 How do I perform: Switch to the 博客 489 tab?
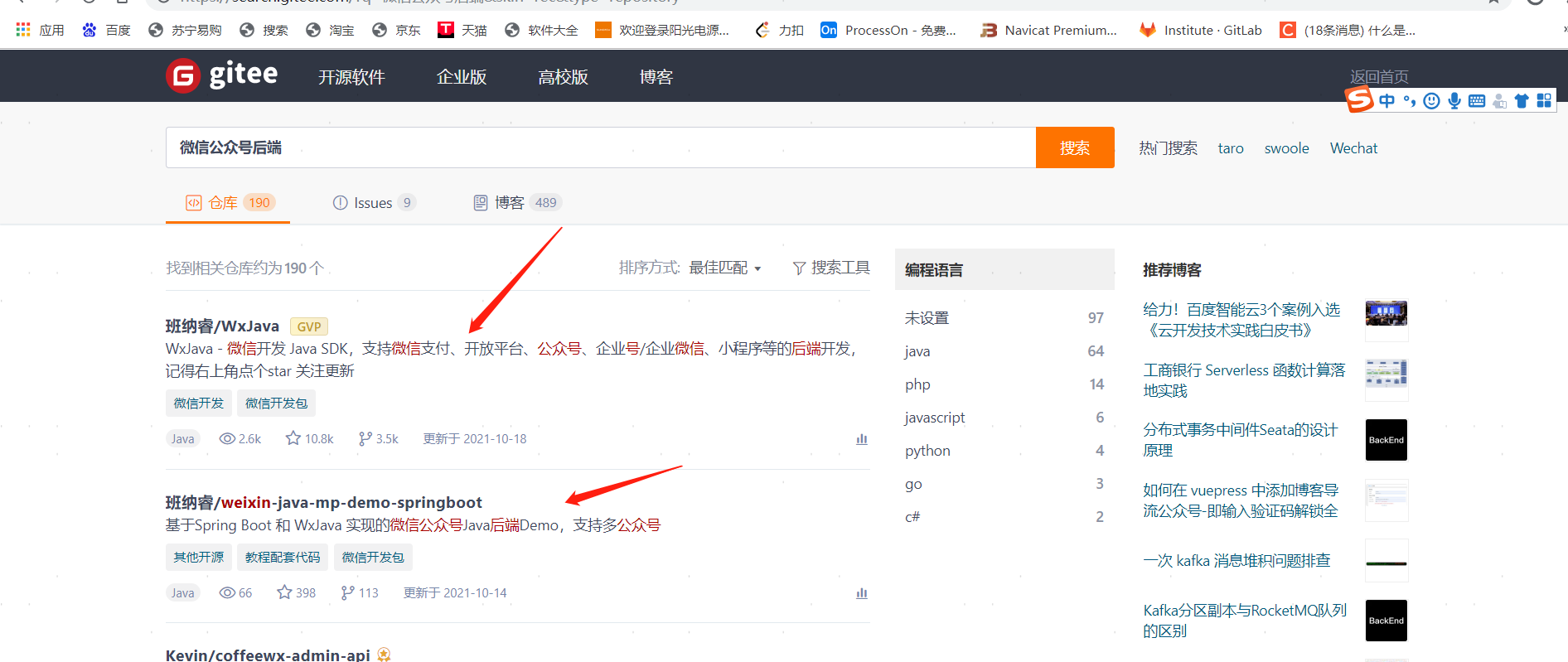point(517,202)
